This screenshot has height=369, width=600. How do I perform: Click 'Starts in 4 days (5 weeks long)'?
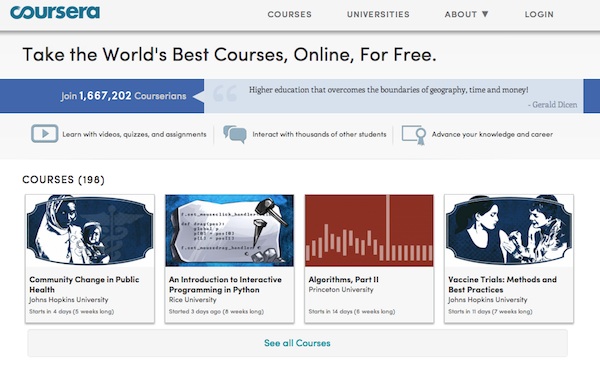coord(72,312)
